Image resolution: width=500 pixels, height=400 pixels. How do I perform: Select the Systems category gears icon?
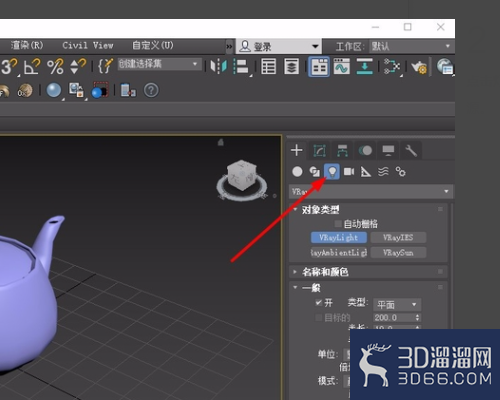click(400, 172)
